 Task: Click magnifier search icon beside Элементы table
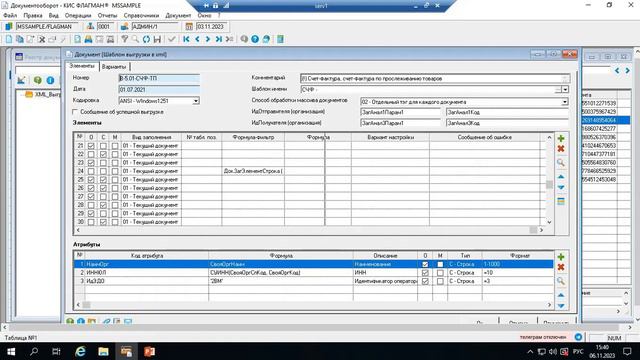[561, 162]
